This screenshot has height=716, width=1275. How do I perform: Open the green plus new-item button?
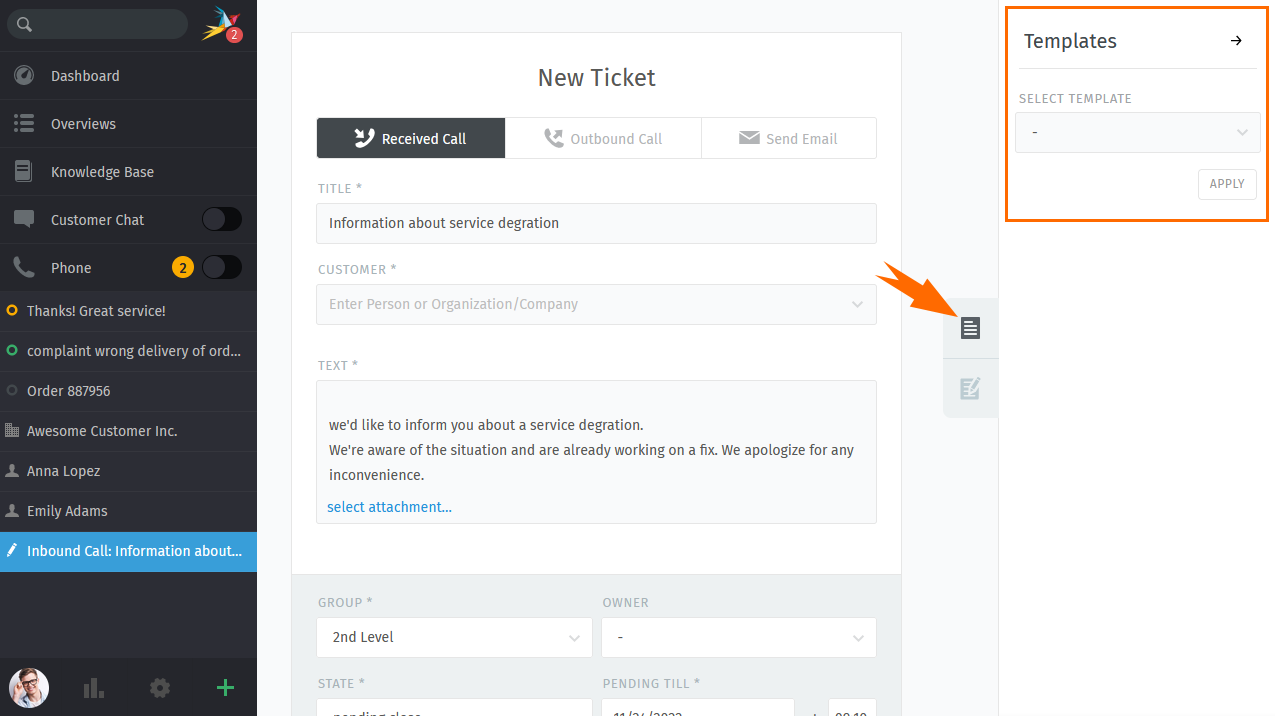point(225,687)
